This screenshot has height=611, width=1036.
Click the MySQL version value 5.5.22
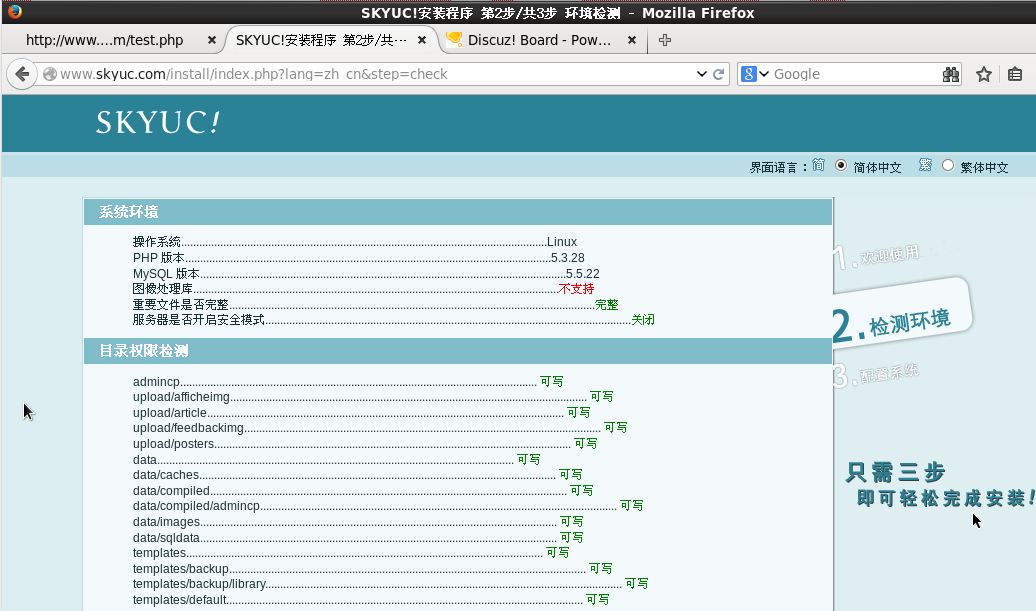point(583,273)
